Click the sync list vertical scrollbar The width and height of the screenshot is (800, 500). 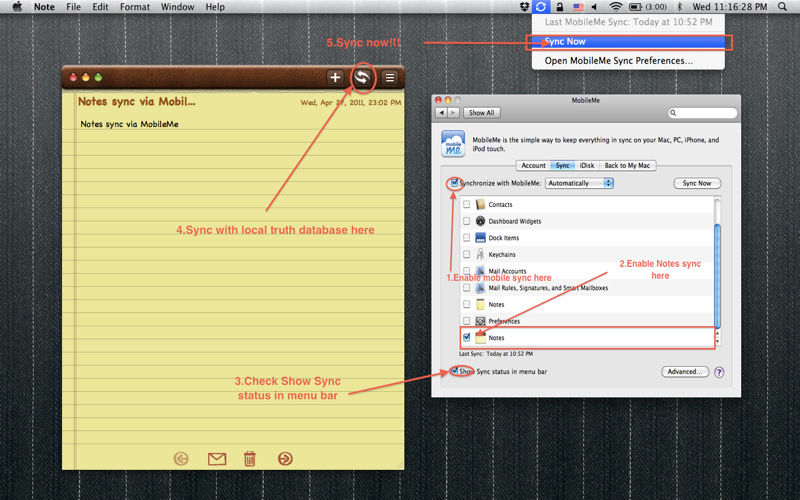tap(717, 276)
